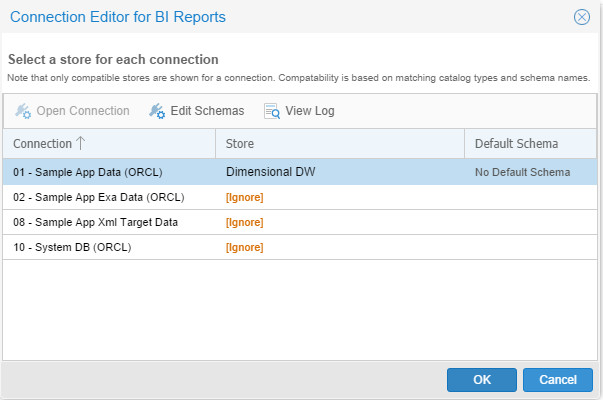Confirm with the OK button
Viewport: 603px width, 400px height.
tap(482, 380)
